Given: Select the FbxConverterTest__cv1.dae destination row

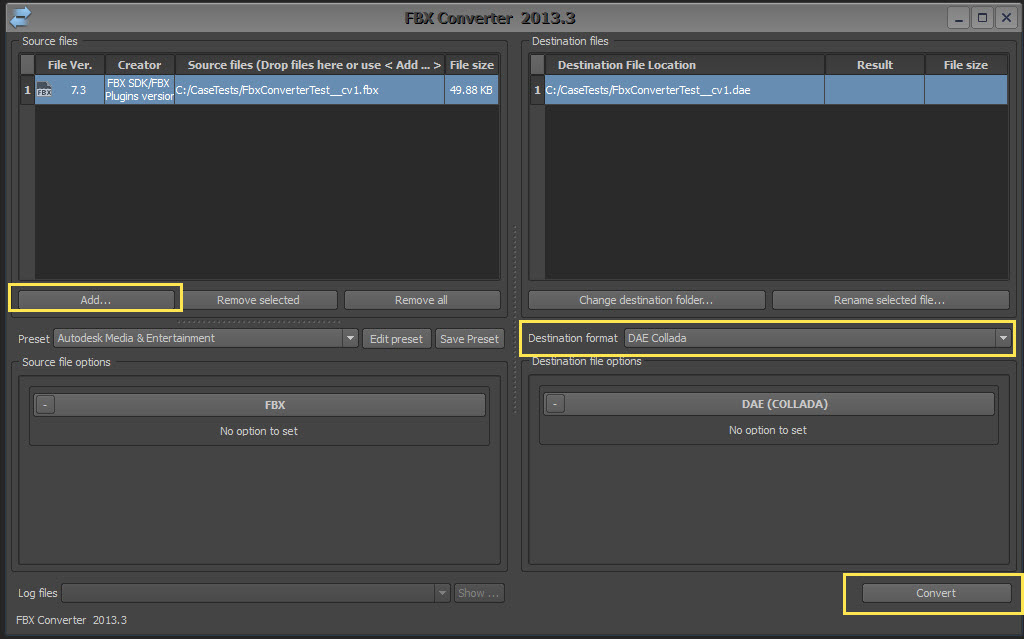Looking at the screenshot, I should coord(680,89).
